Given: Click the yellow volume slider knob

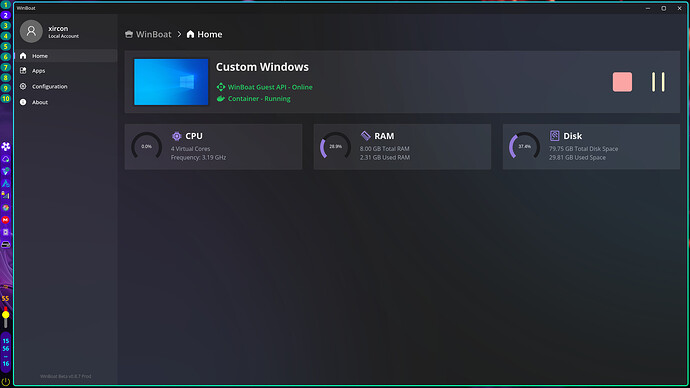Looking at the screenshot, I should [x=6, y=315].
